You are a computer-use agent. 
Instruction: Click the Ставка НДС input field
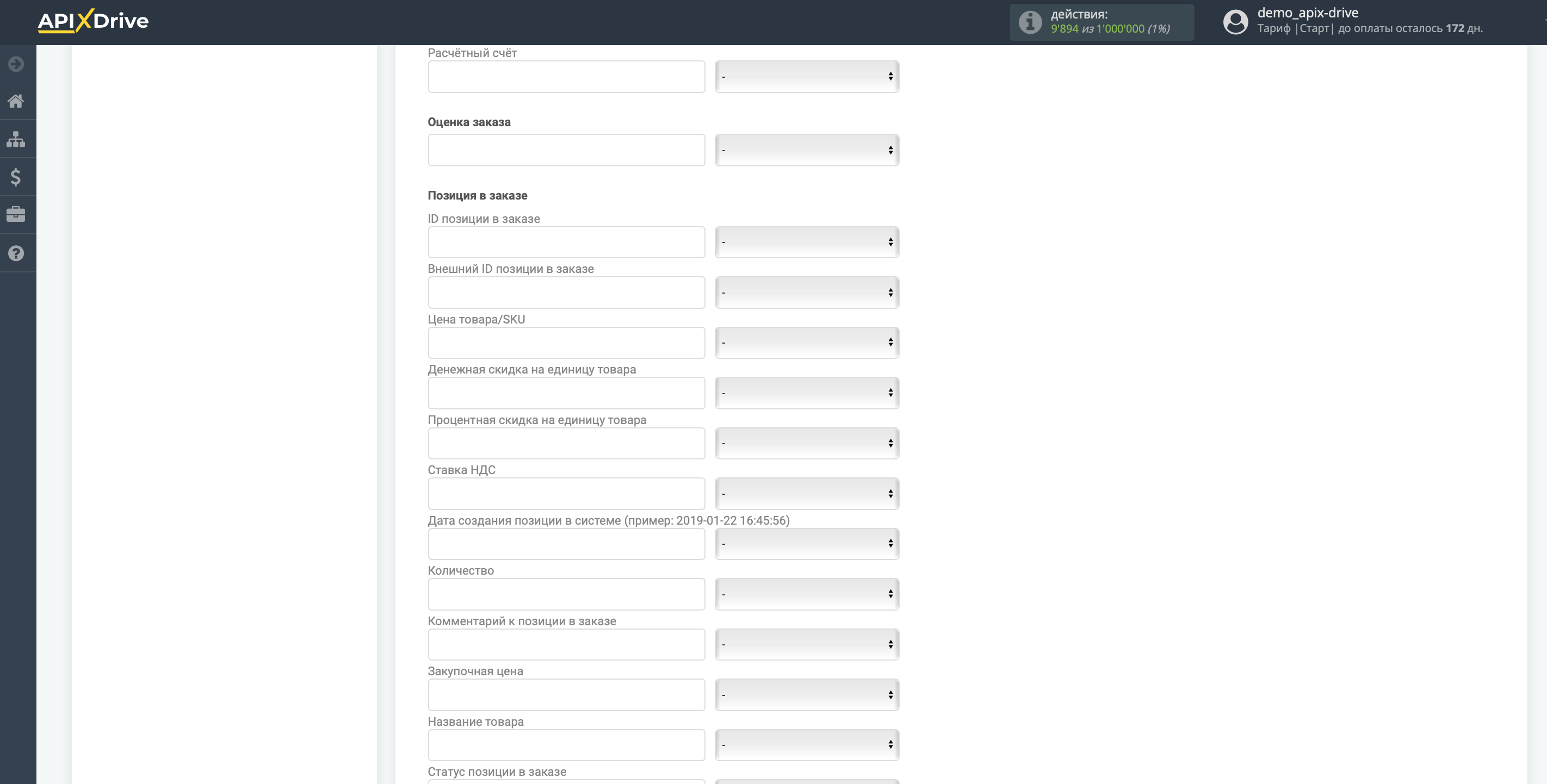(x=566, y=494)
